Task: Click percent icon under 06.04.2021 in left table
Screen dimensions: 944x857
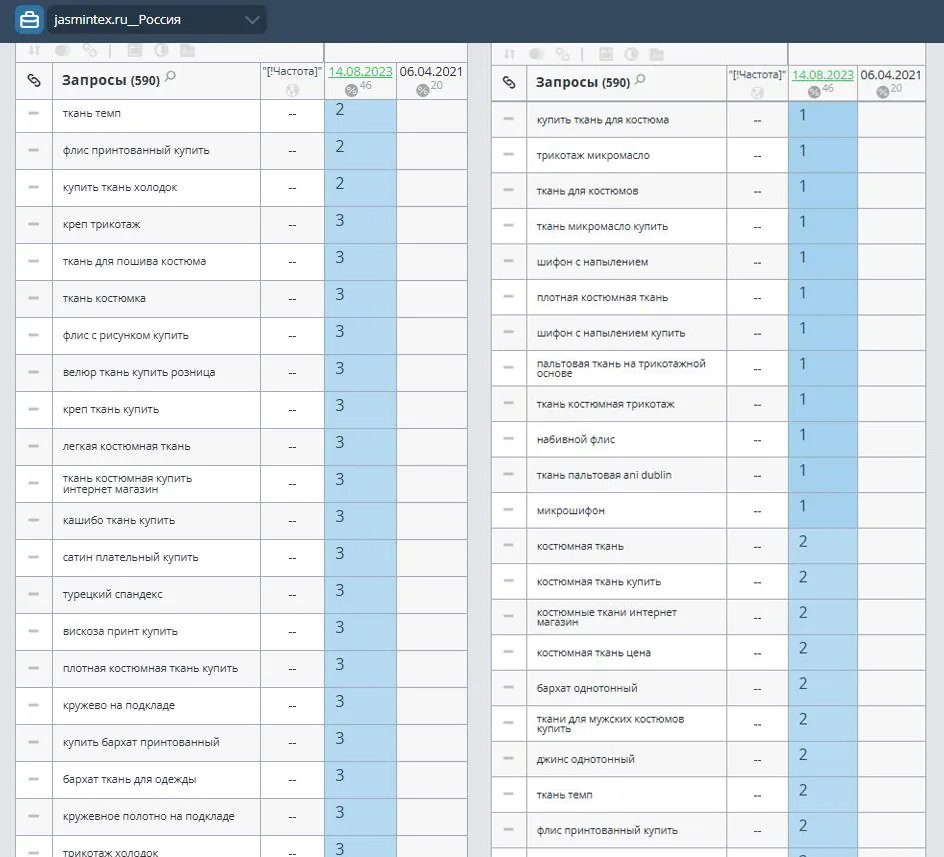Action: tap(423, 90)
